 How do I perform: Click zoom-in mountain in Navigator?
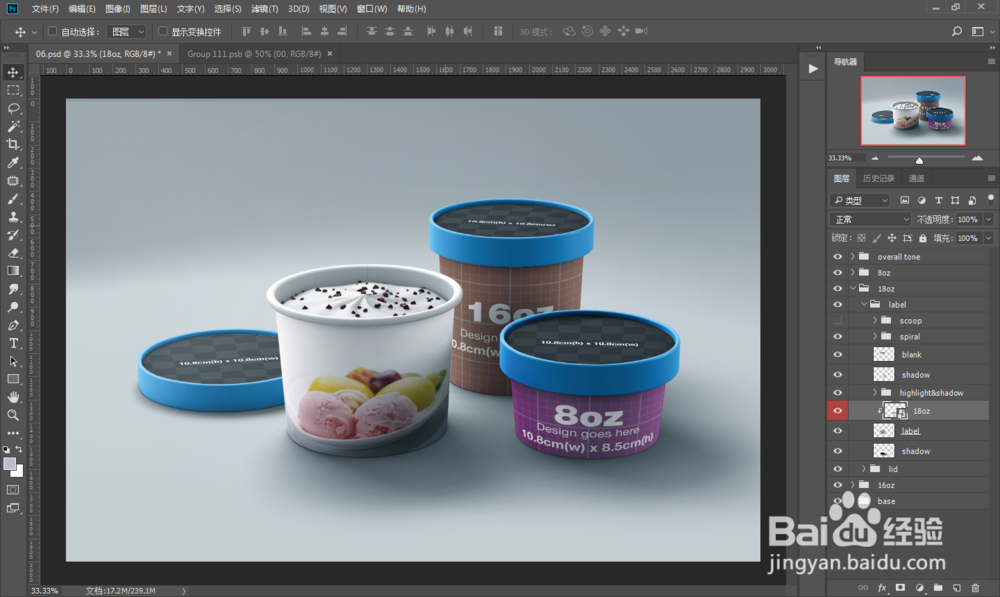pos(977,158)
